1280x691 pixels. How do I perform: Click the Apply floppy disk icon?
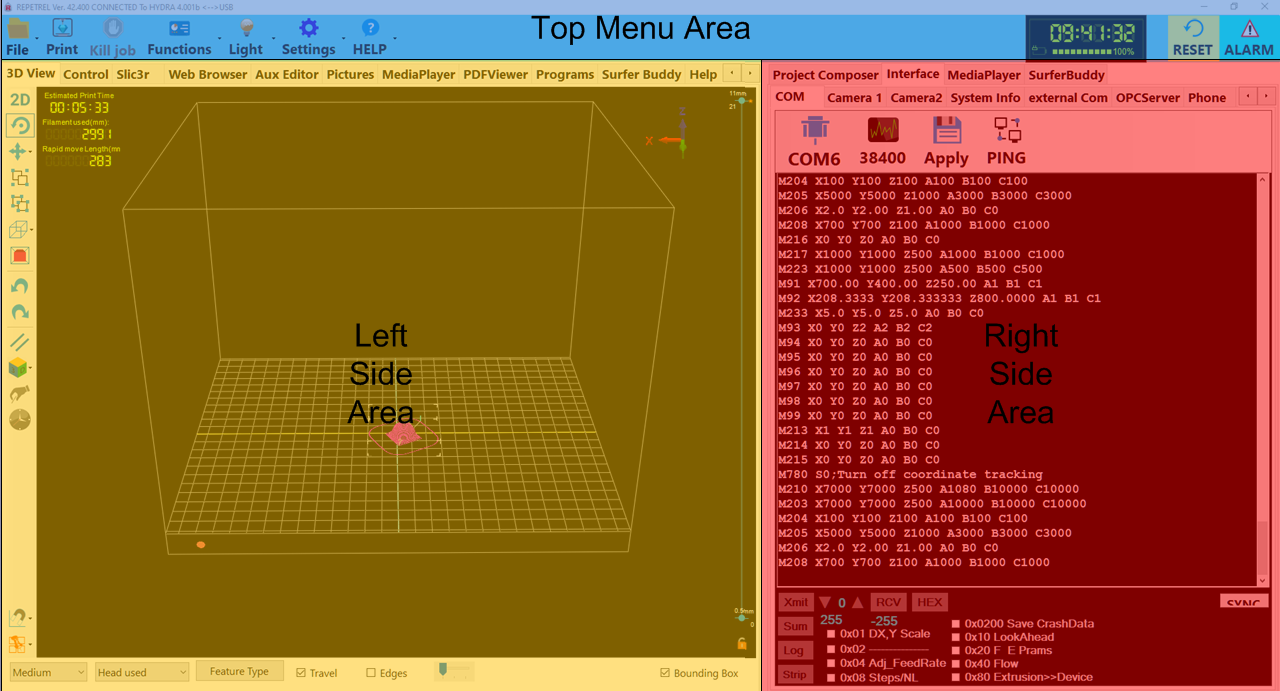[x=946, y=130]
